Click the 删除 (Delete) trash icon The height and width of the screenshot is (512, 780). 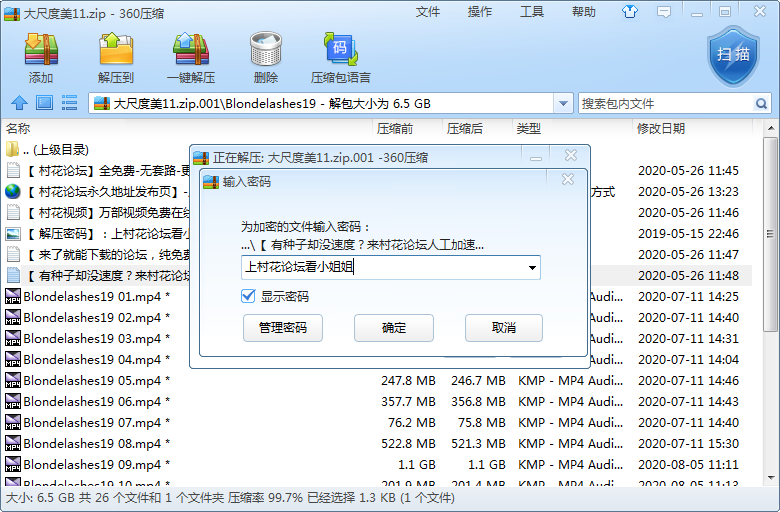(x=266, y=49)
